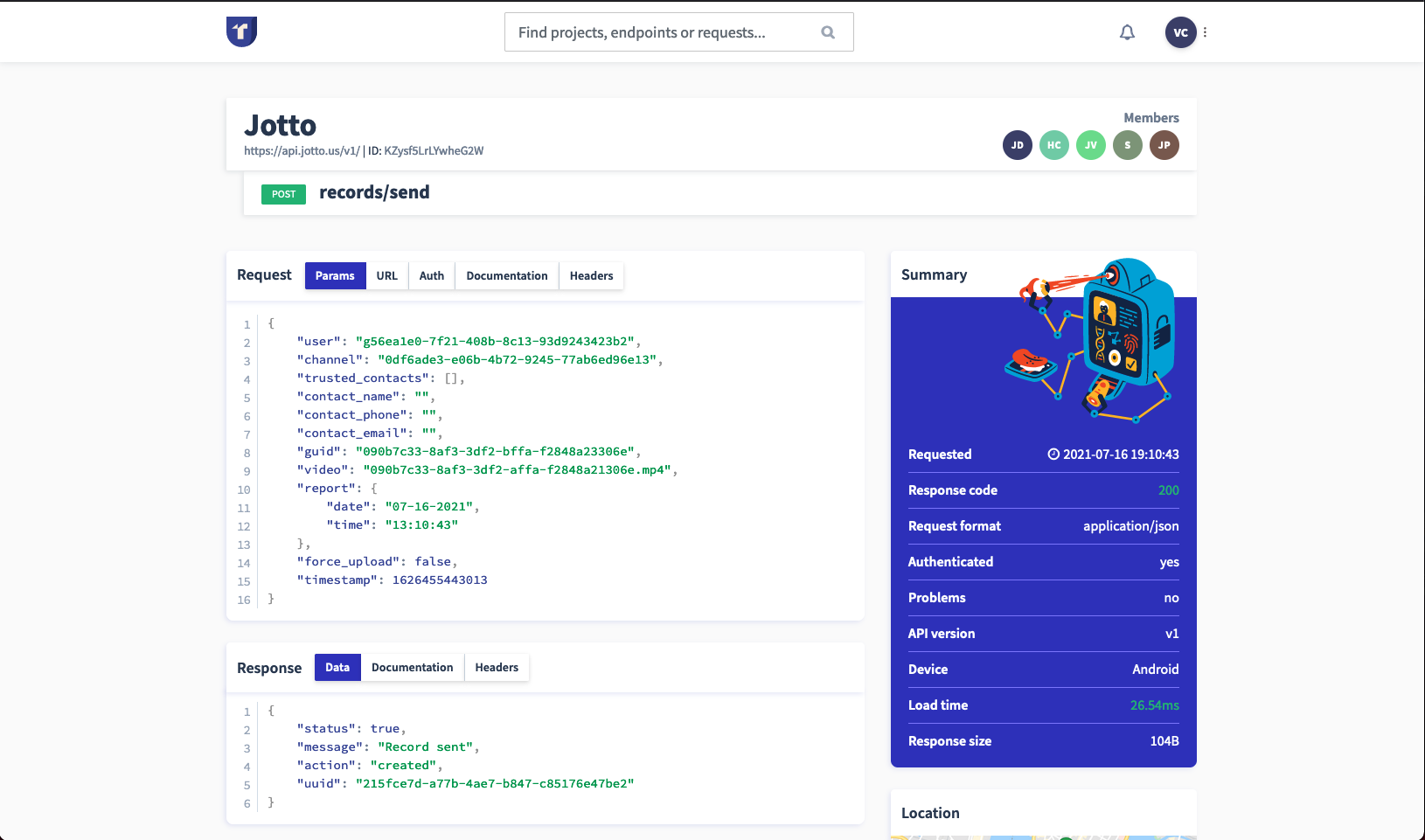Open the shield logo home icon
Image resolution: width=1425 pixels, height=840 pixels.
pyautogui.click(x=241, y=31)
